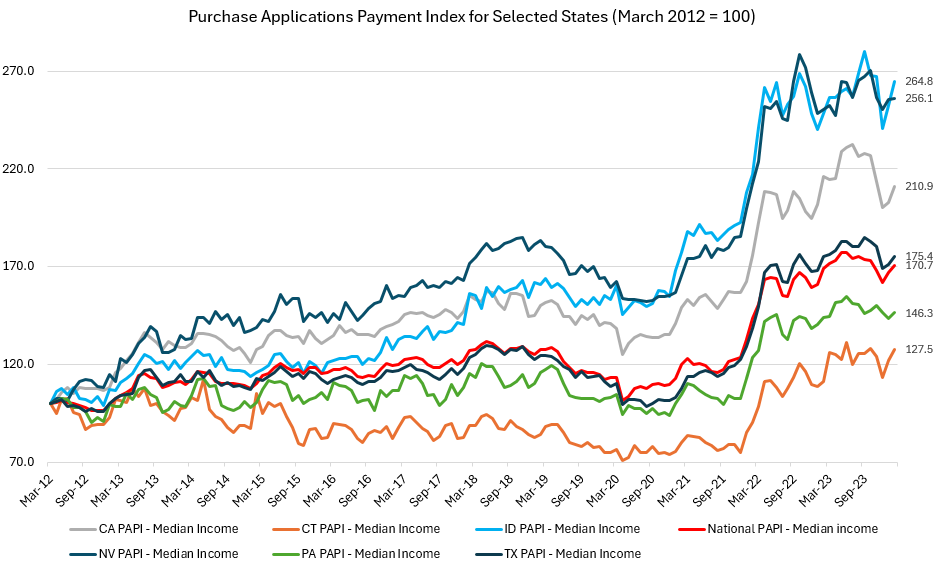Click the chart title text
This screenshot has height=573, width=942.
[x=470, y=18]
